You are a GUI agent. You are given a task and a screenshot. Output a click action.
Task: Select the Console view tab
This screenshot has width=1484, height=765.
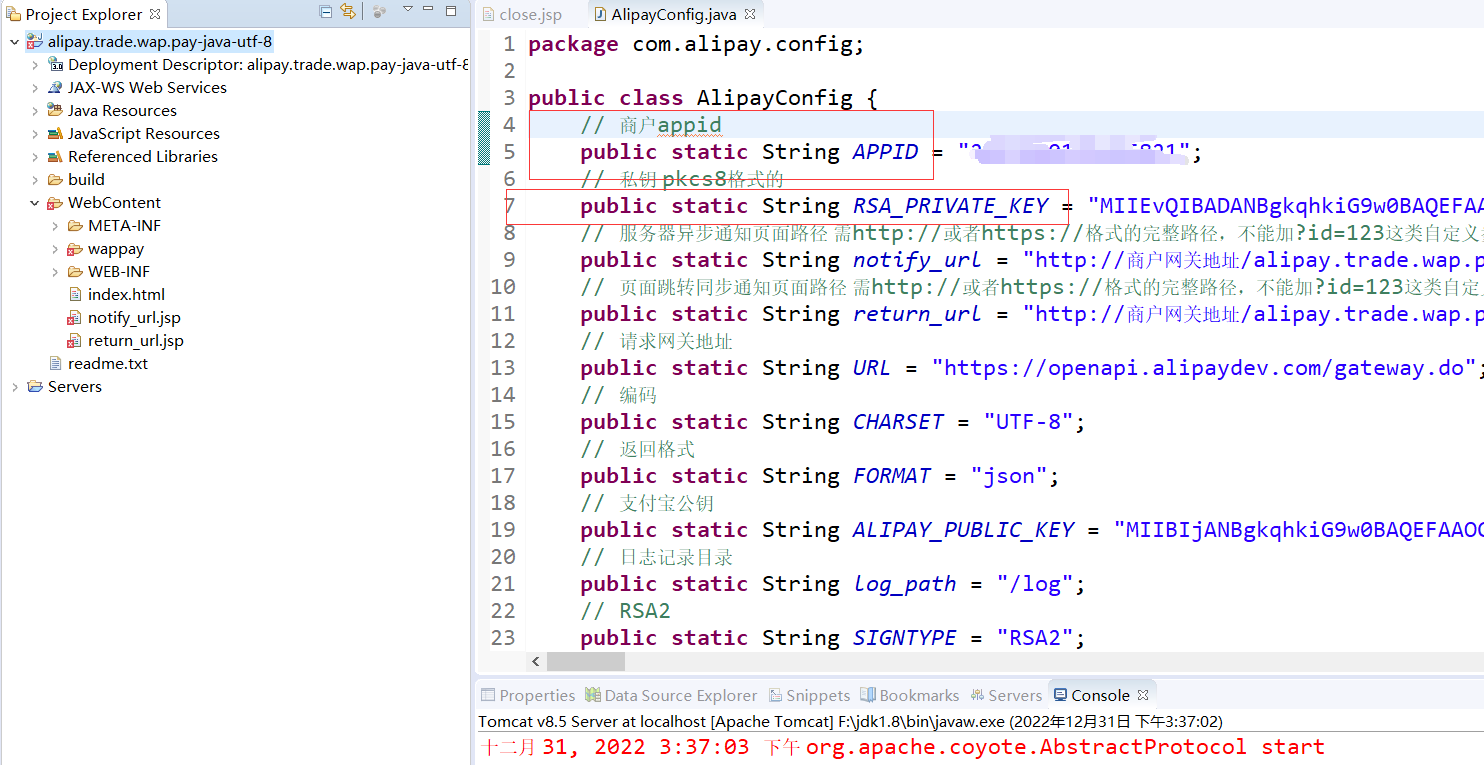[1100, 695]
